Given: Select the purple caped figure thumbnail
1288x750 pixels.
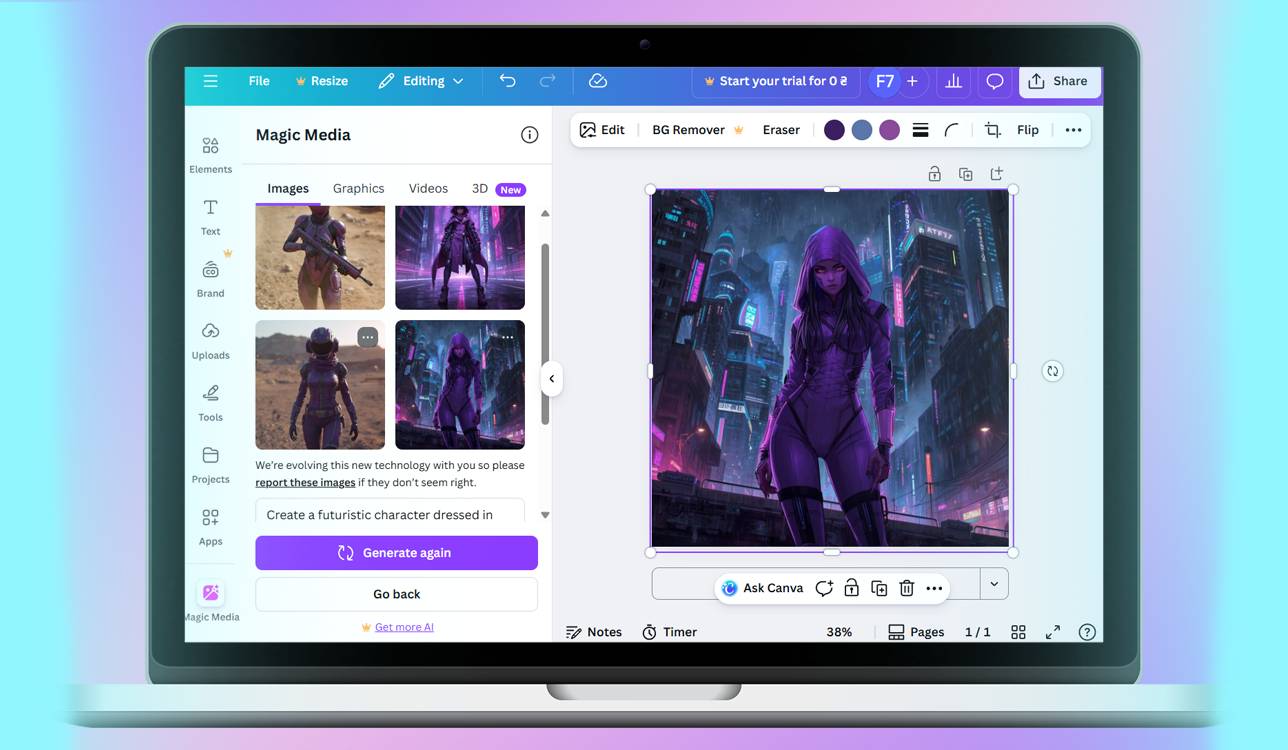Looking at the screenshot, I should 460,257.
